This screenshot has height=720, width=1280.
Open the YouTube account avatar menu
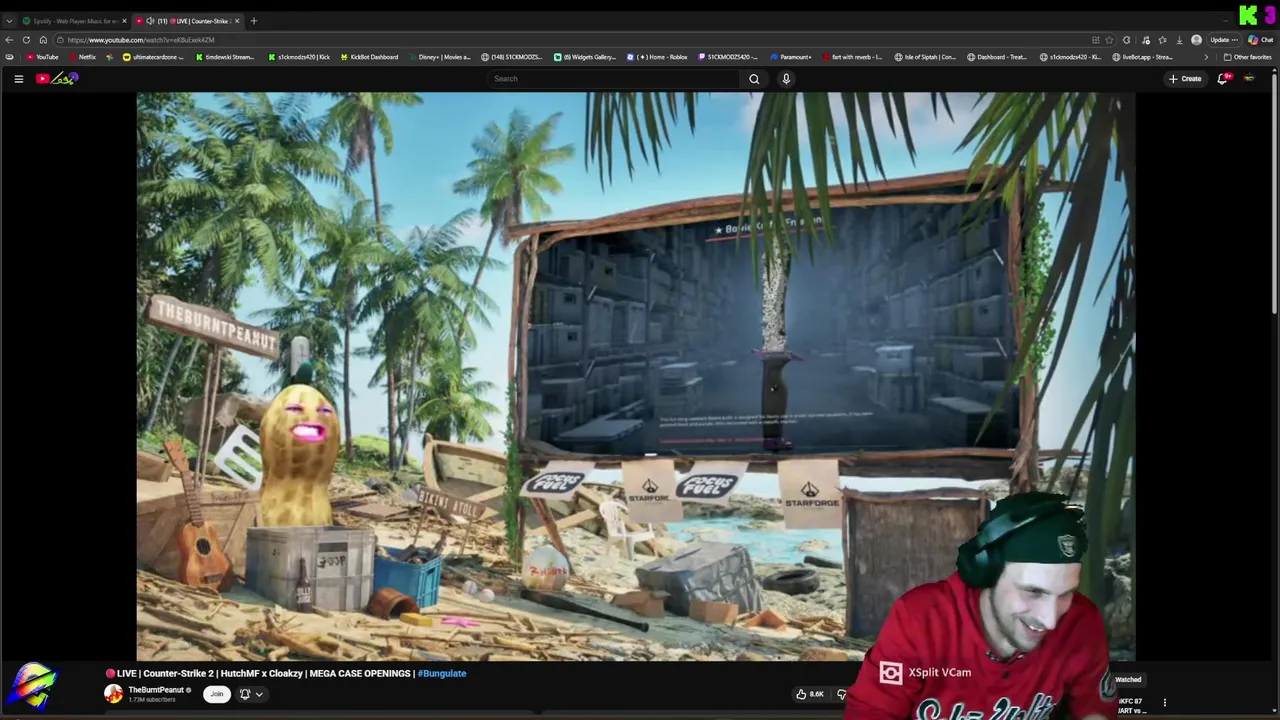[1249, 79]
